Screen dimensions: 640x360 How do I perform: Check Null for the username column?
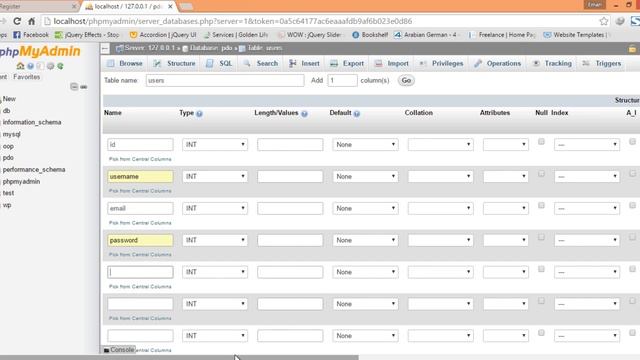tap(541, 173)
